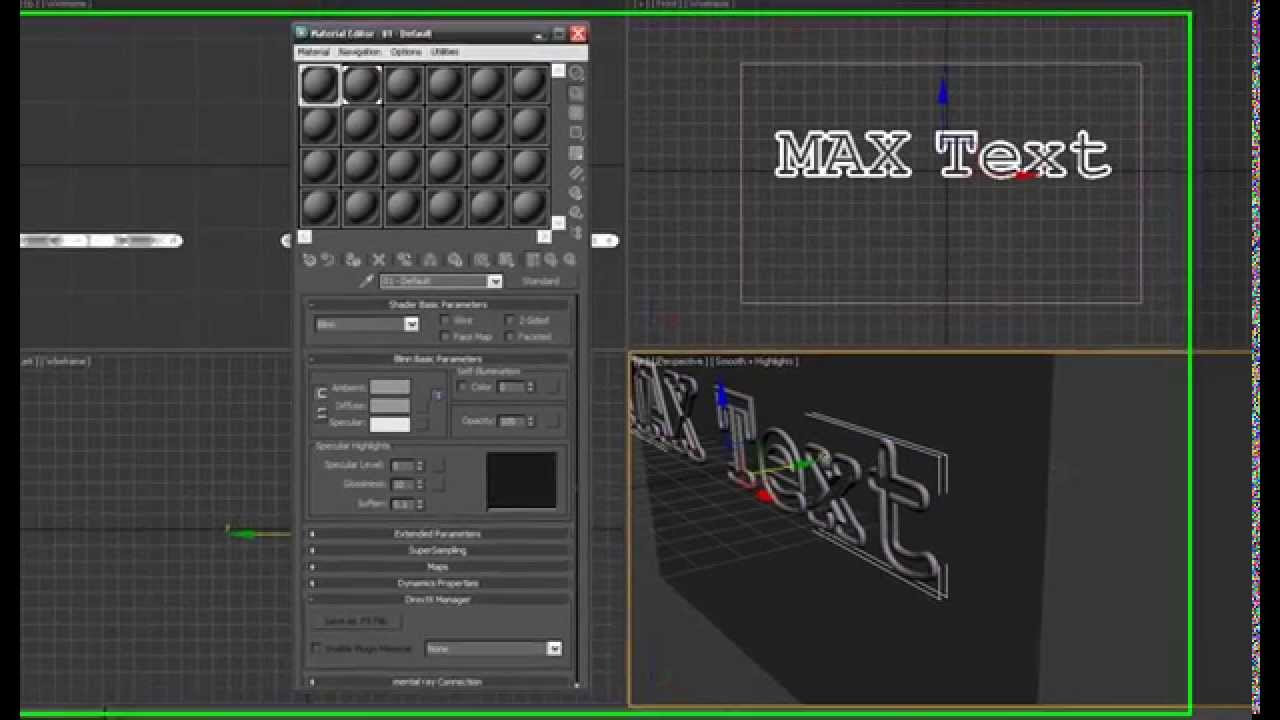Expand the Extended Parameters rollout
The image size is (1280, 720).
click(438, 534)
